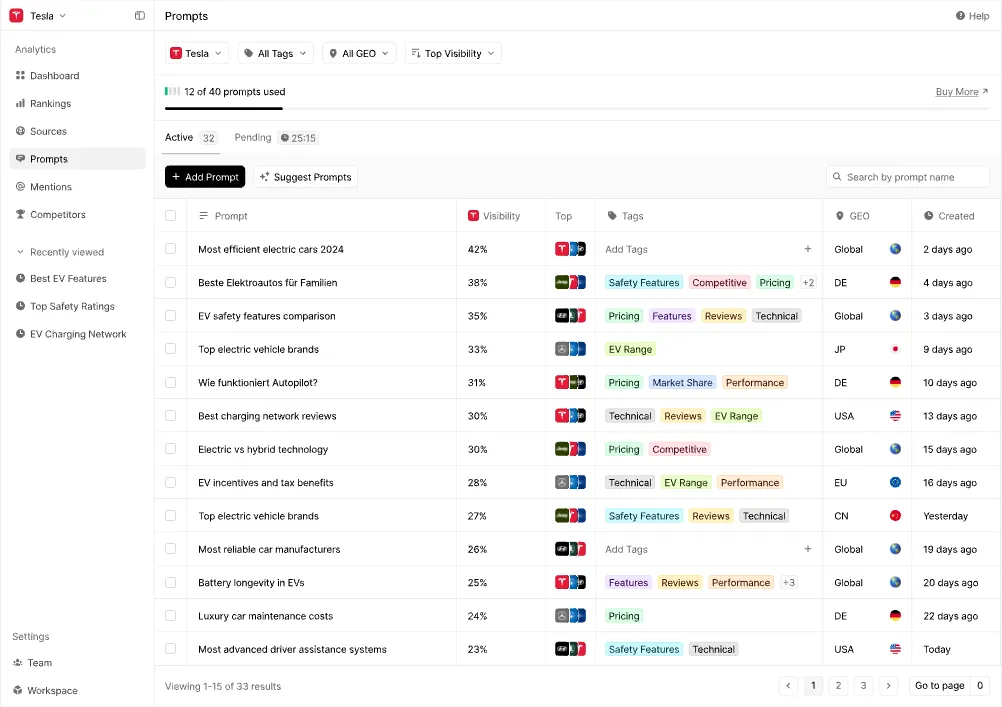Open the All GEO filter dropdown
This screenshot has height=707, width=1002.
[x=358, y=53]
